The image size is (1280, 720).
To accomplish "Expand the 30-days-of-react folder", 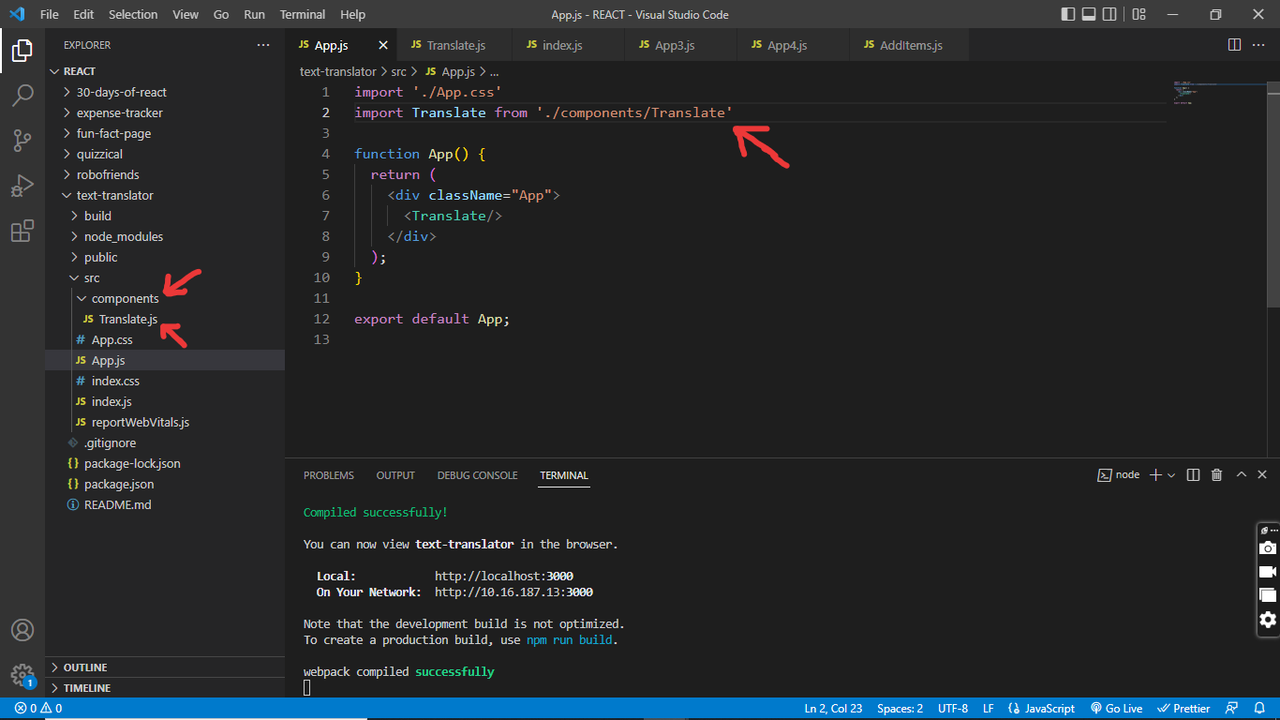I will [x=165, y=92].
